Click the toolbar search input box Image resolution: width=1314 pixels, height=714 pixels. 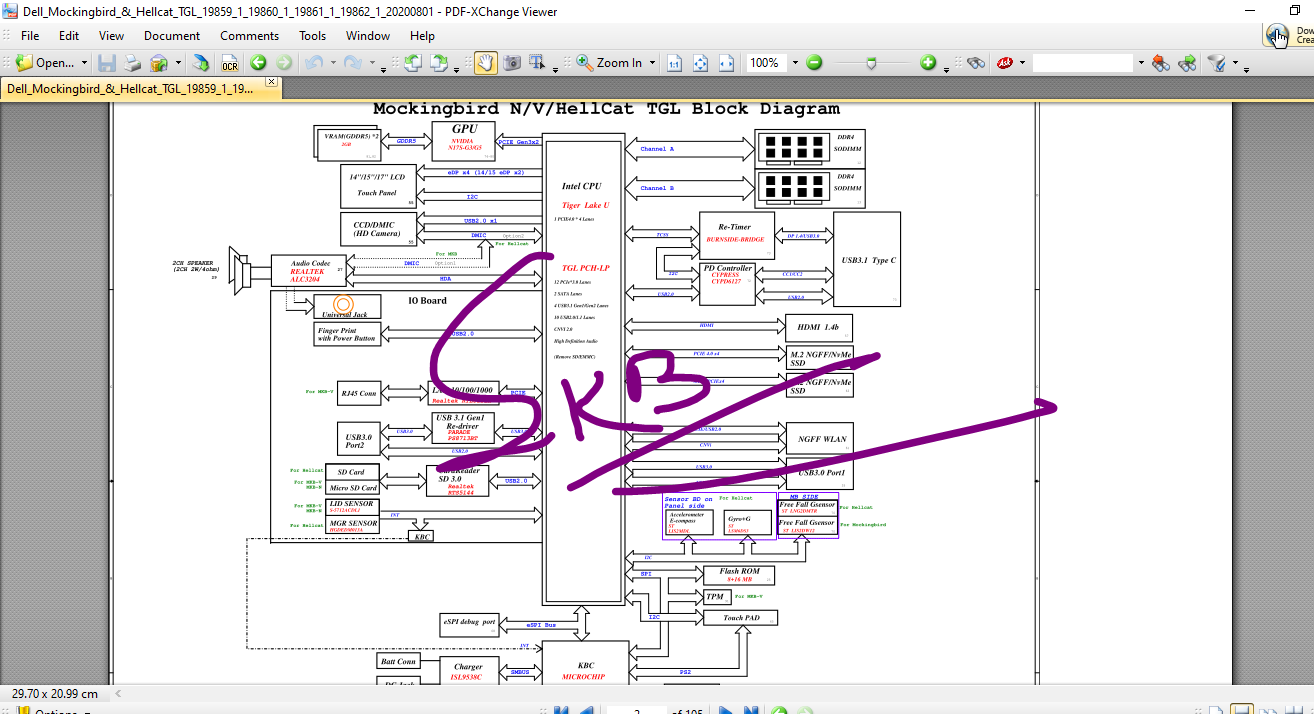[1083, 62]
